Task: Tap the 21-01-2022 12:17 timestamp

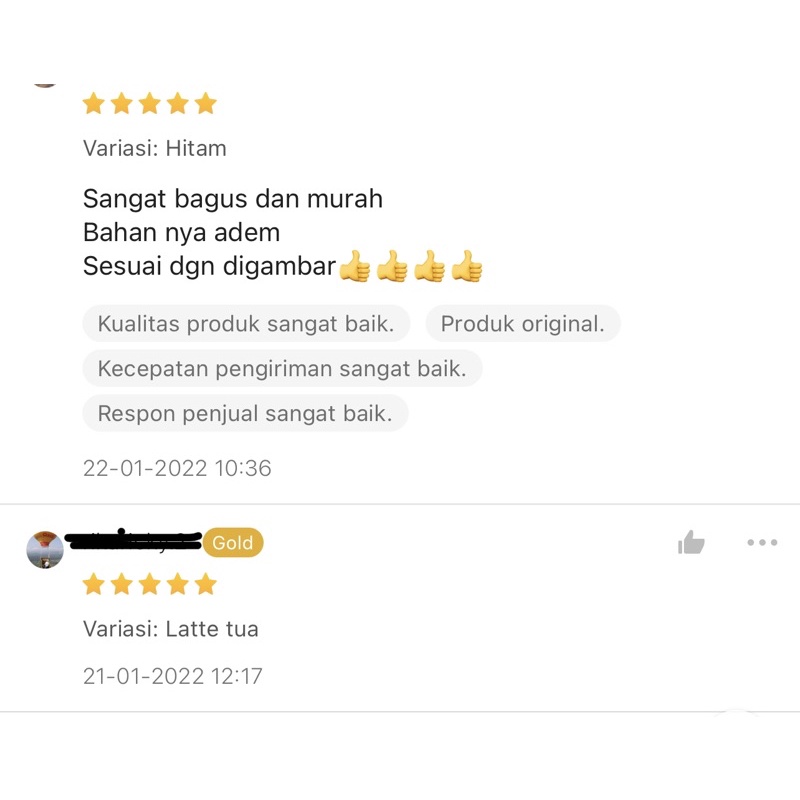Action: (172, 676)
